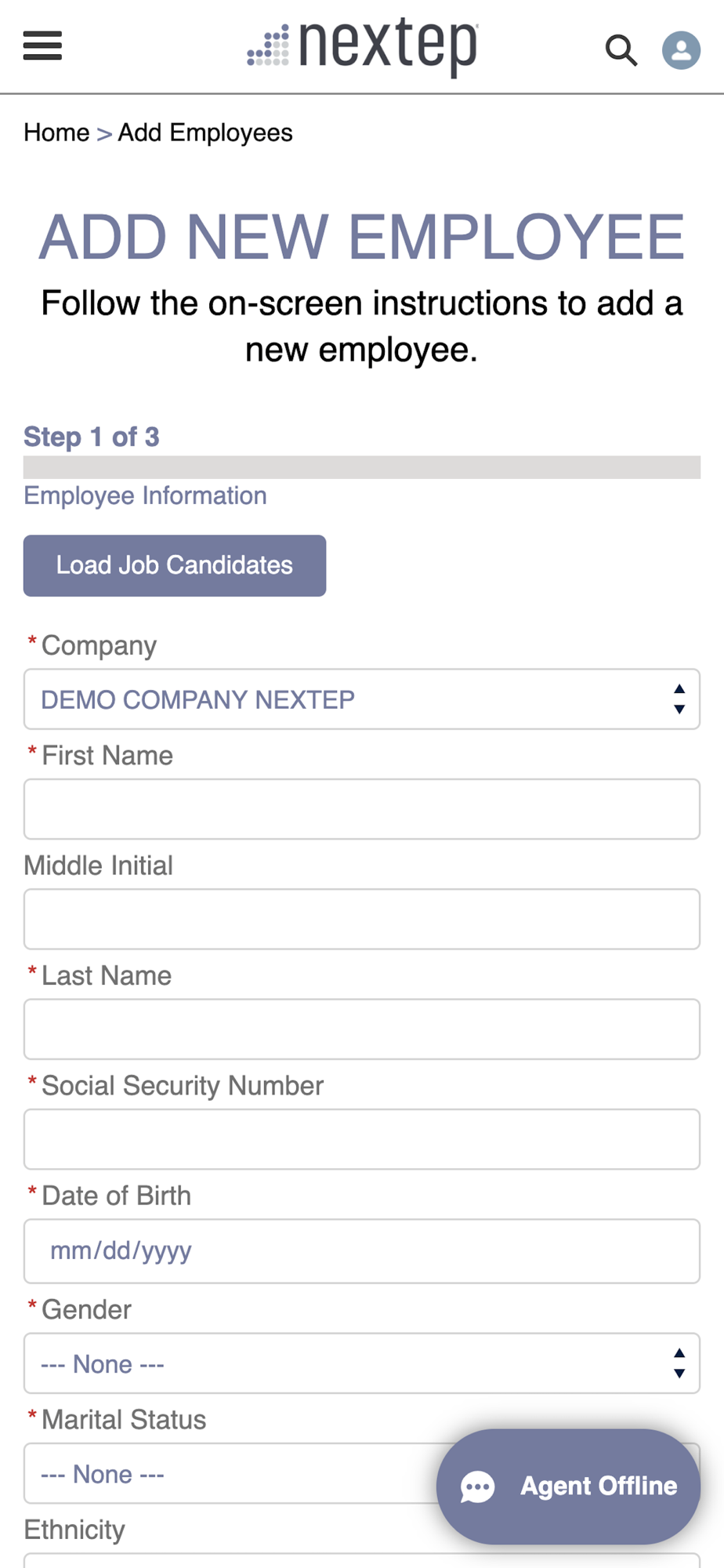The image size is (724, 1568).
Task: Focus the First Name input field
Action: point(362,808)
